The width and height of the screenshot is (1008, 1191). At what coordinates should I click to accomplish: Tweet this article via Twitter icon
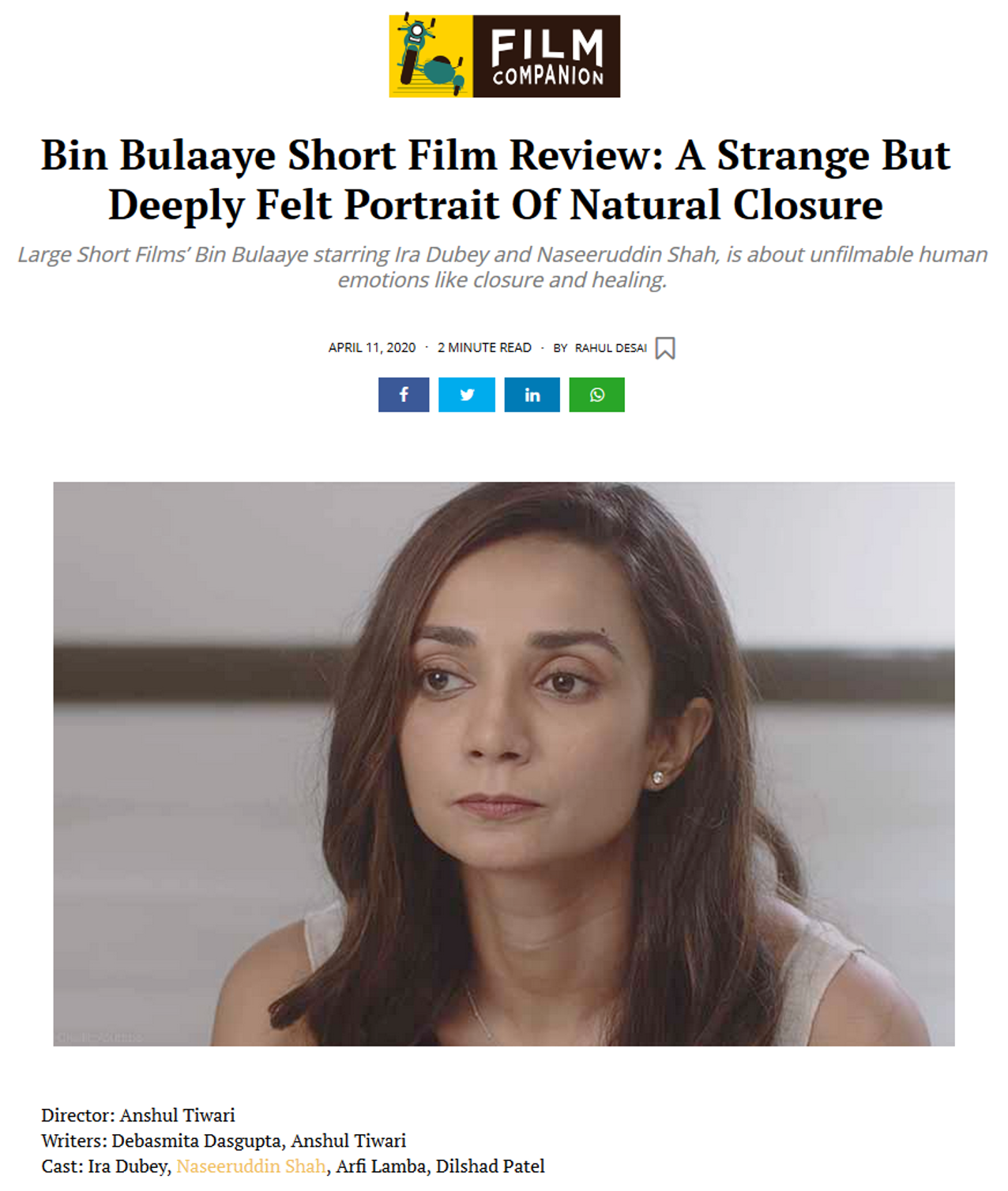click(467, 395)
